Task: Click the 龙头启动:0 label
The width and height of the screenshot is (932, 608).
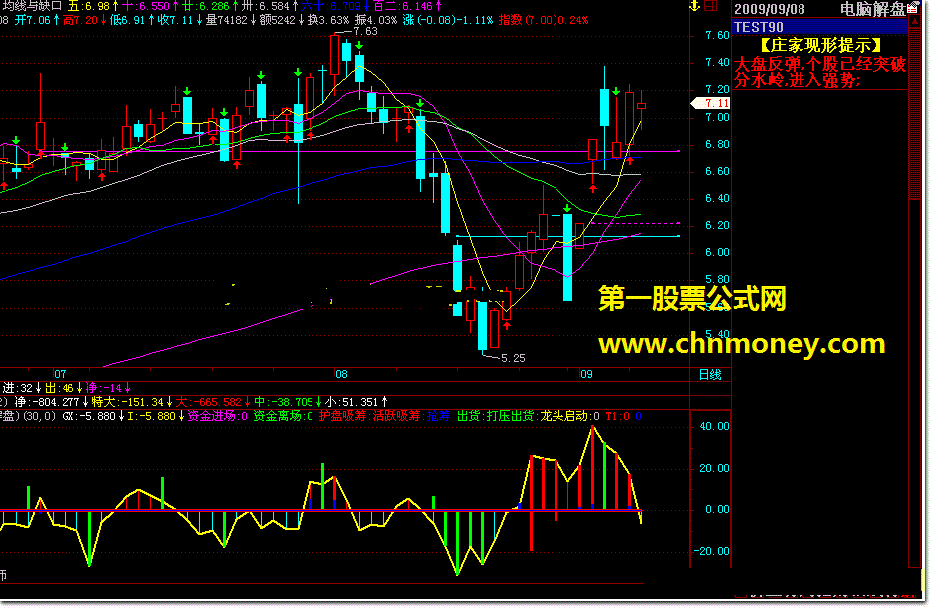Action: click(x=570, y=417)
